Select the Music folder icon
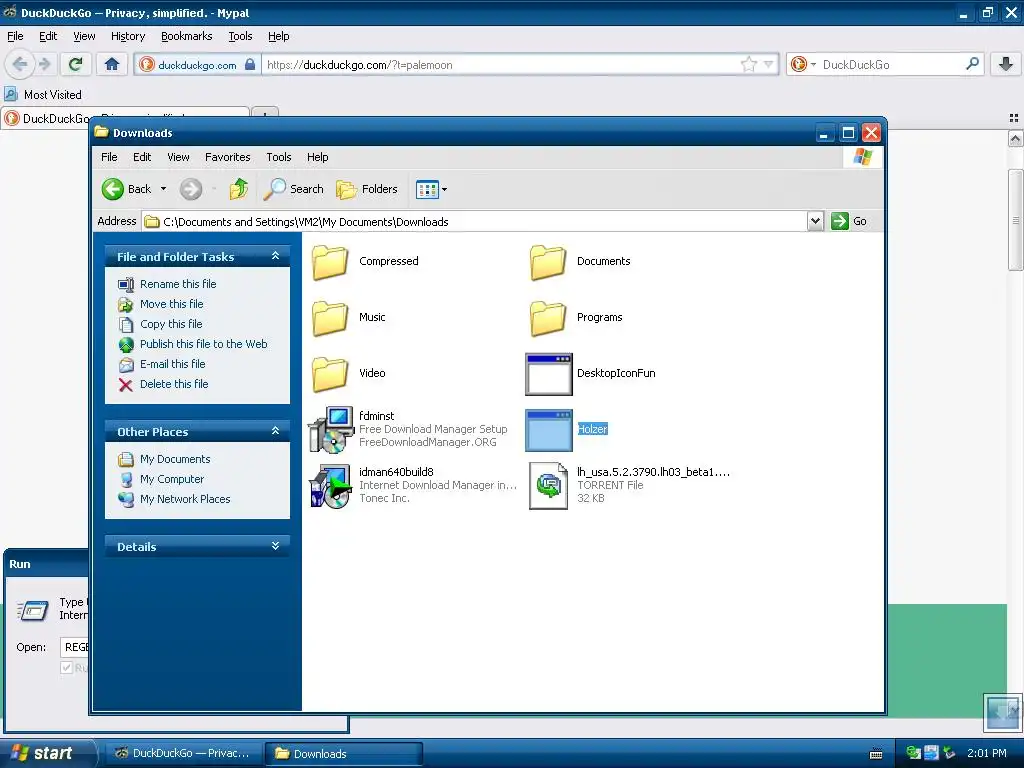Screen dimensions: 1024x768 pyautogui.click(x=330, y=318)
